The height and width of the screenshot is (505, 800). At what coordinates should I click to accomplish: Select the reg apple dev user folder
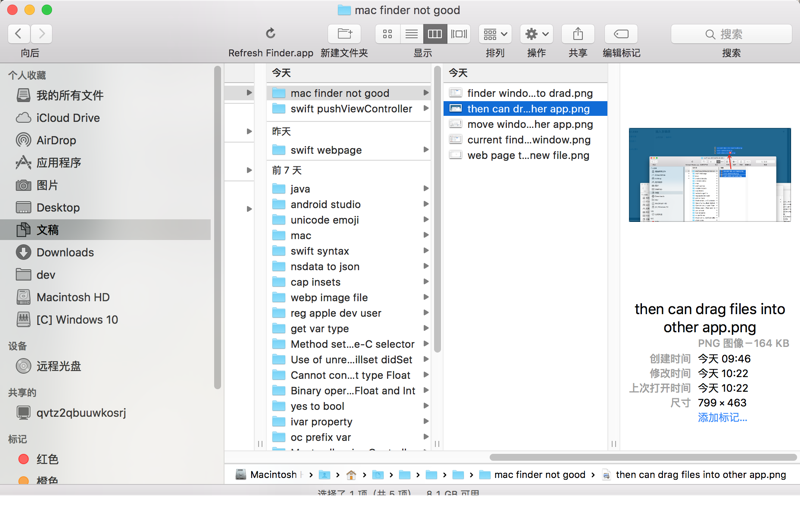click(349, 313)
